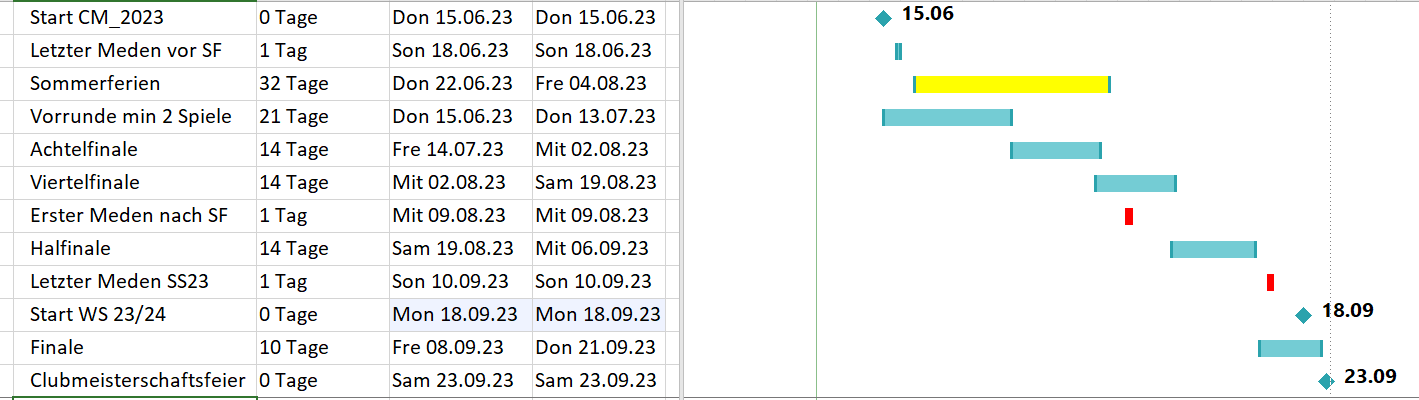Click the red Letzter Meden SS23 bar
Image resolution: width=1419 pixels, height=400 pixels.
coord(1270,282)
